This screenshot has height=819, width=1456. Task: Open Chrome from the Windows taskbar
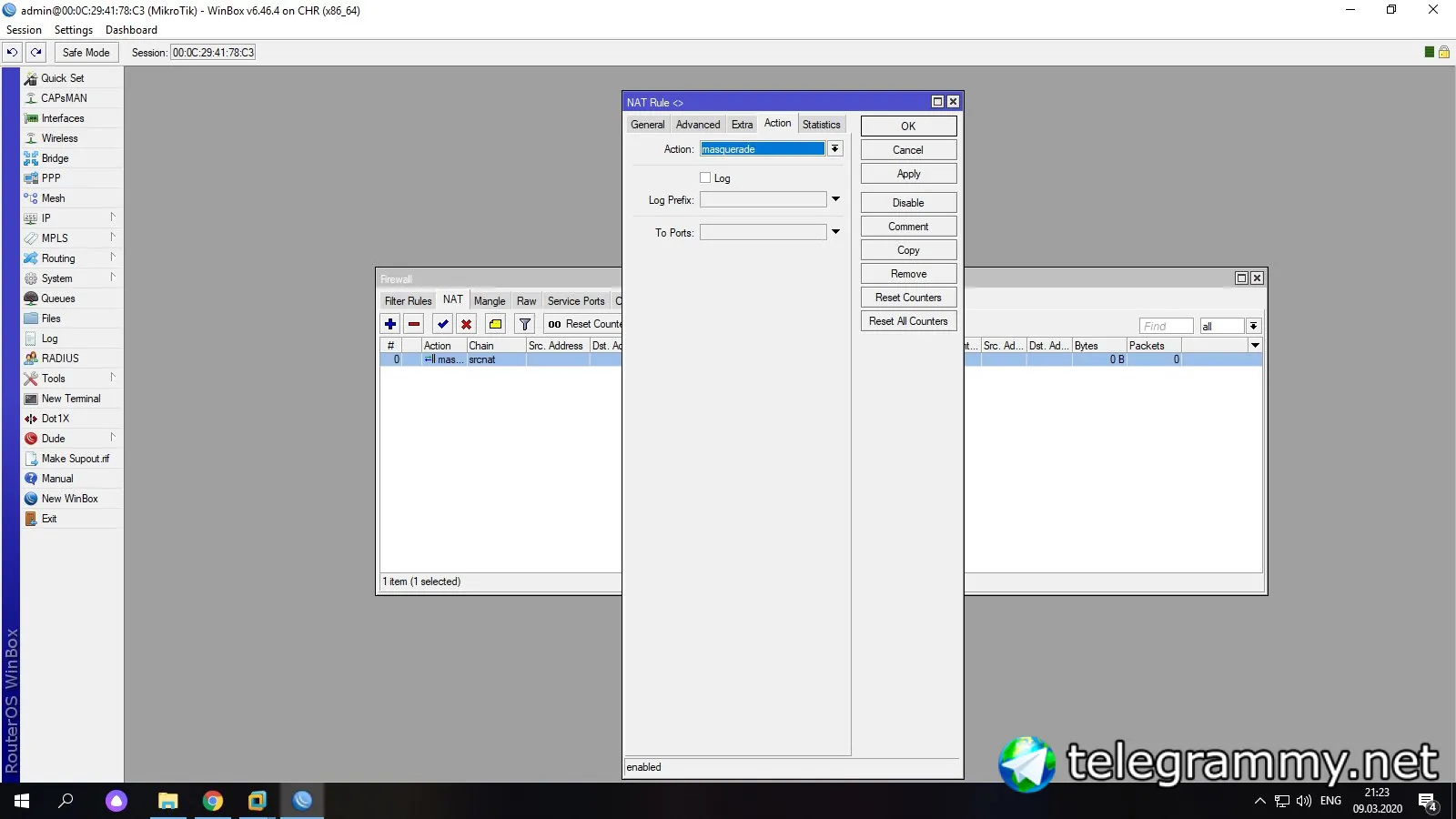(x=213, y=801)
